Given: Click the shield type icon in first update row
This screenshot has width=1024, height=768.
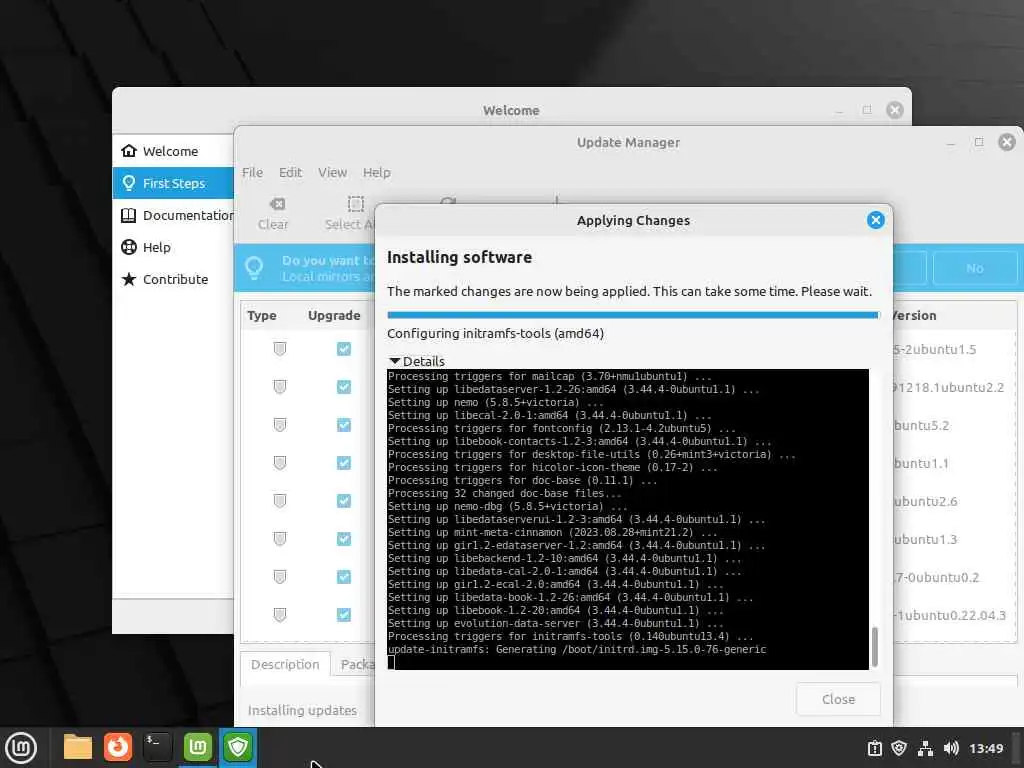Looking at the screenshot, I should click(280, 349).
